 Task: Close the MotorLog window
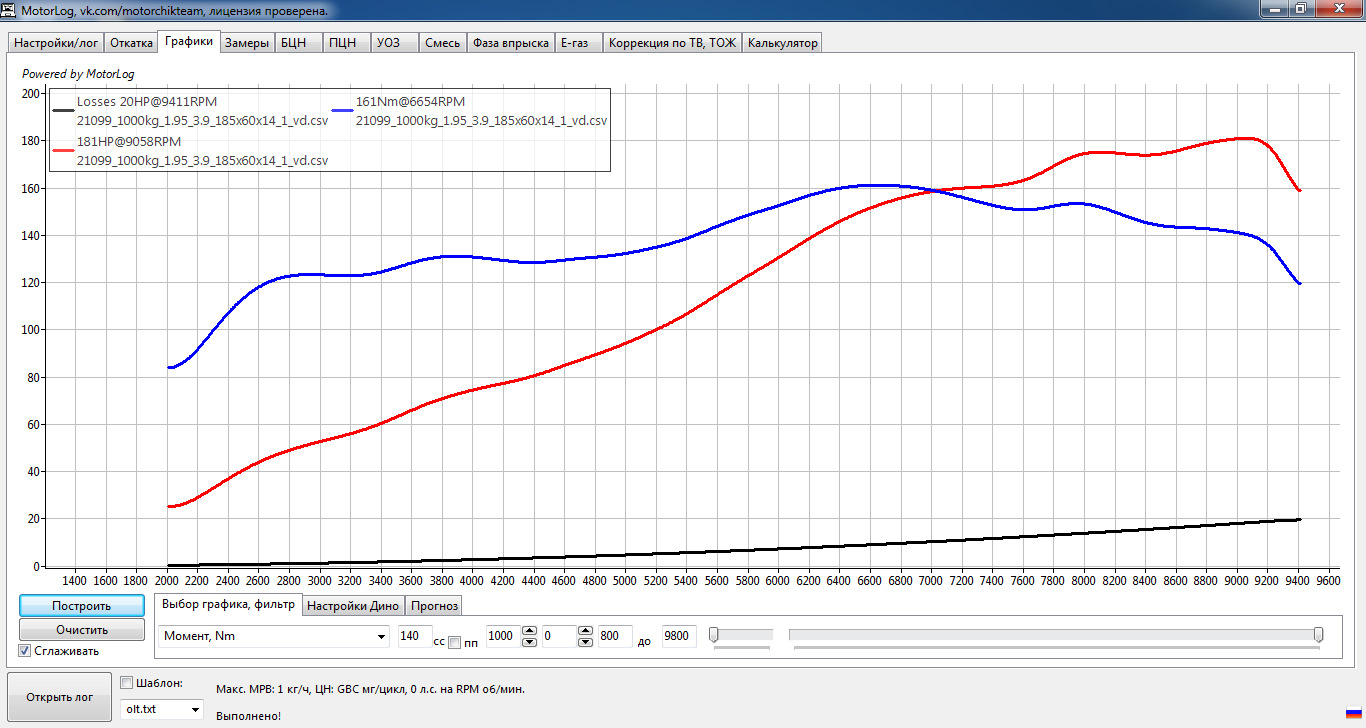coord(1338,9)
